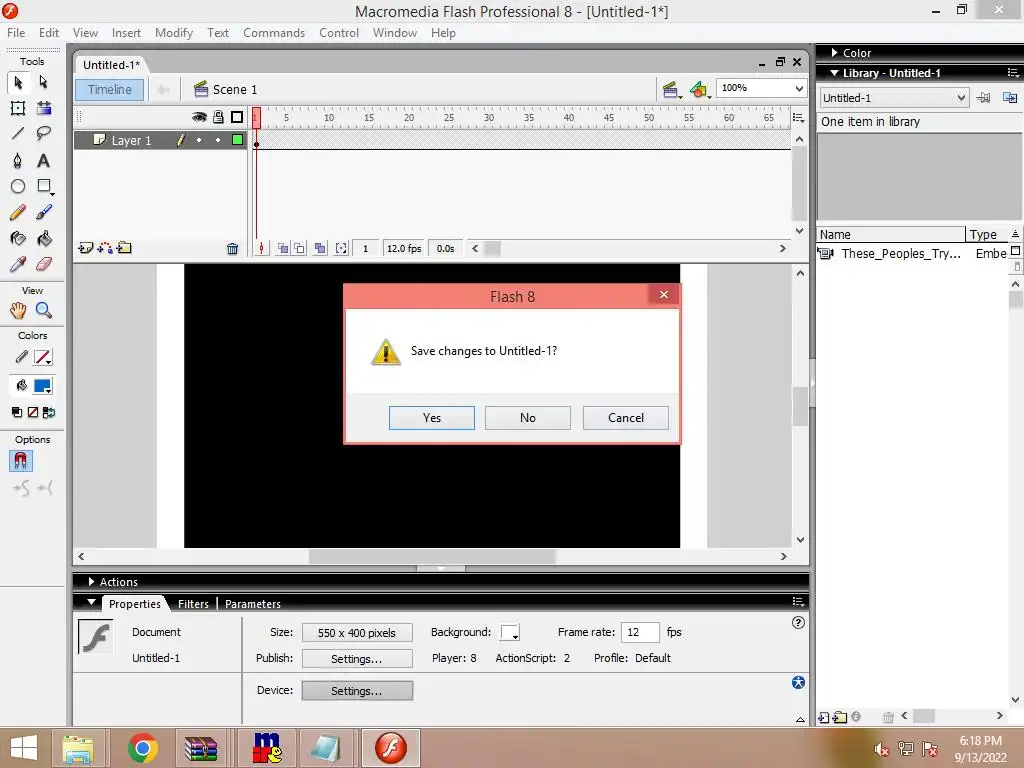Collapse the Library - Untitled-1 panel
The width and height of the screenshot is (1024, 768).
(x=835, y=72)
